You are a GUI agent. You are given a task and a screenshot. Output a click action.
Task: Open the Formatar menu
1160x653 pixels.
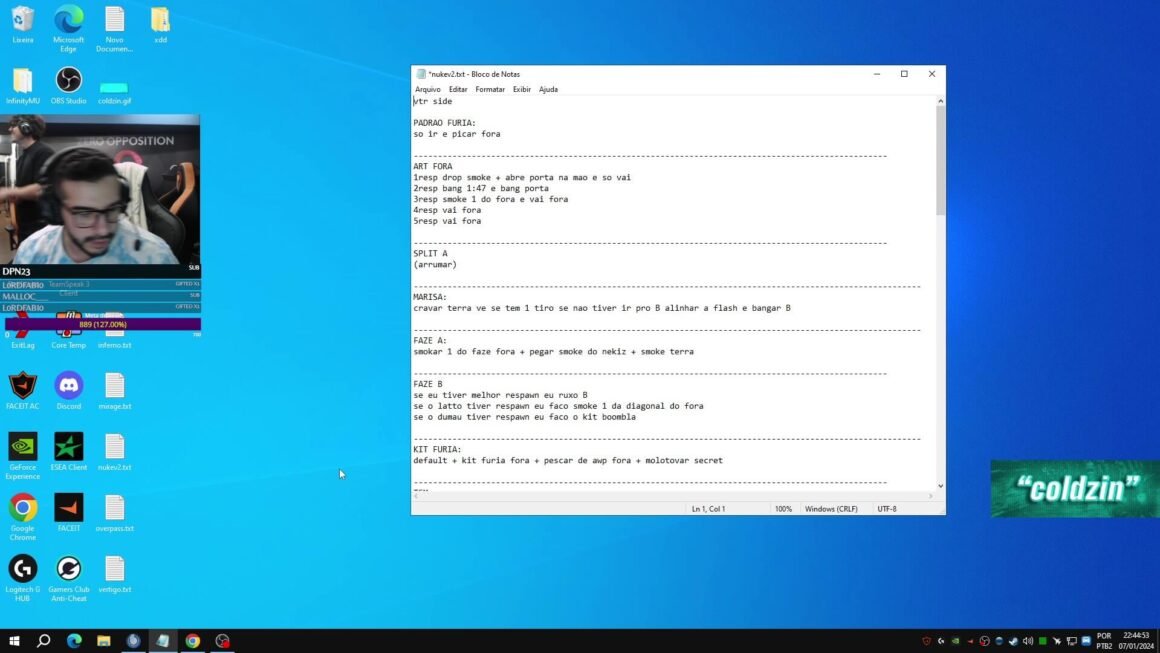(490, 89)
